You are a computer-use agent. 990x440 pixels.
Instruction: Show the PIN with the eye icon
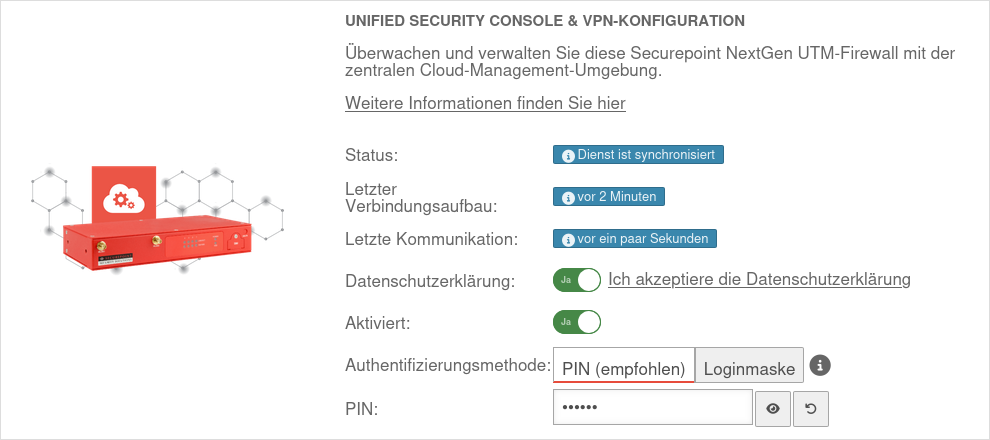pos(772,409)
